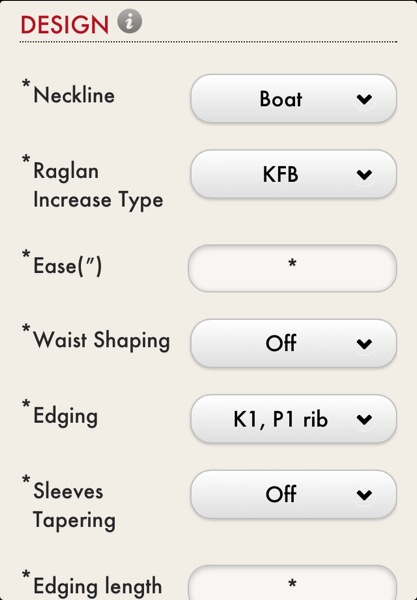Focus the Edging length input field

tap(292, 582)
